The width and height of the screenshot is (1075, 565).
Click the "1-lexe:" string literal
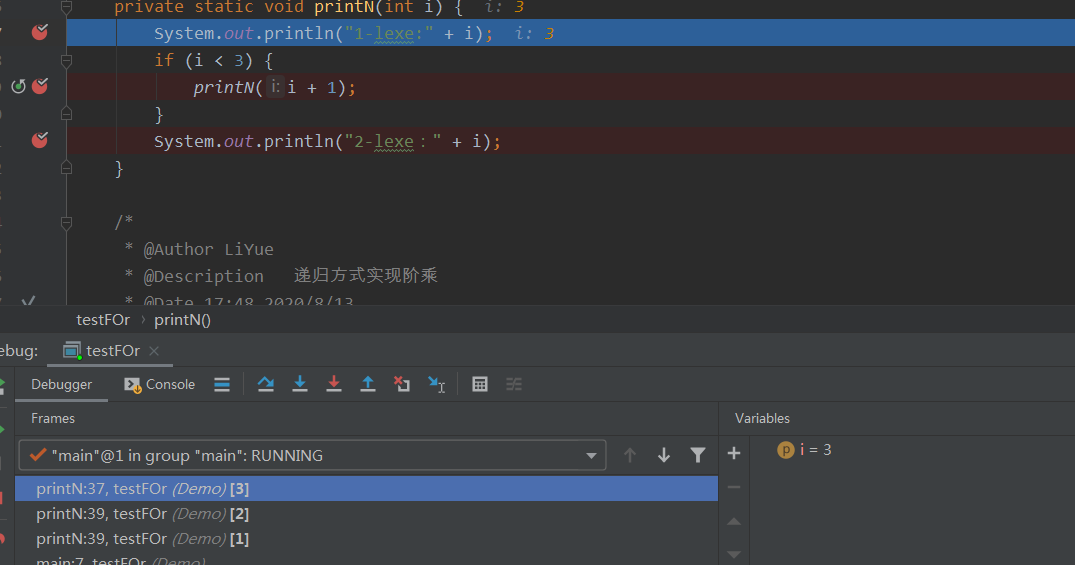pyautogui.click(x=389, y=34)
